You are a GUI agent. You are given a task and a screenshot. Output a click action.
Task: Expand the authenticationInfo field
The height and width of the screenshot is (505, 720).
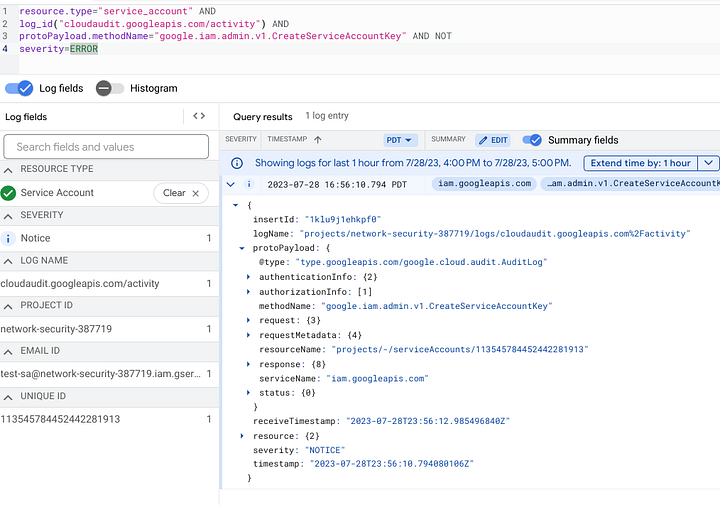(x=250, y=276)
